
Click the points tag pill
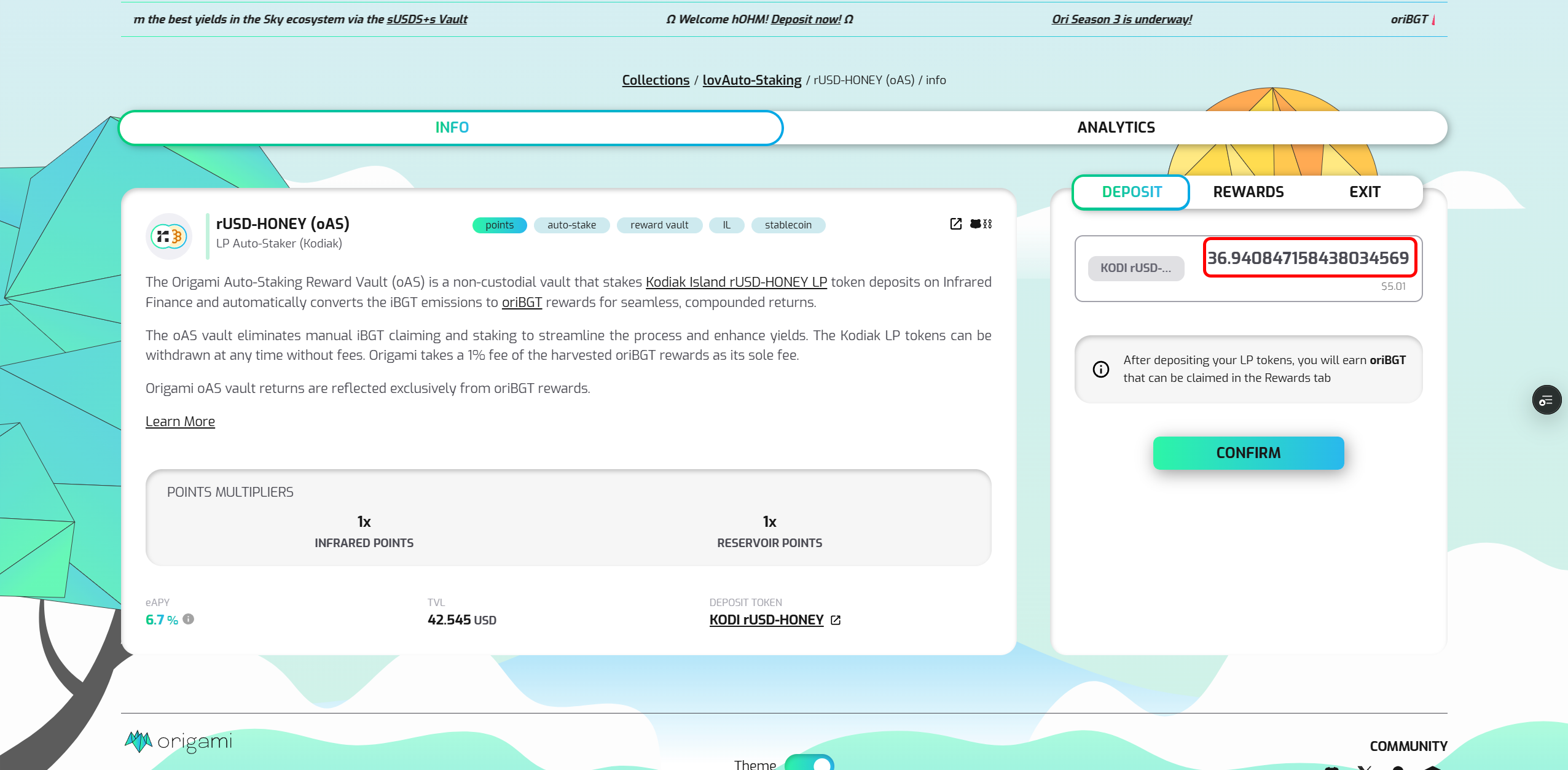(499, 225)
